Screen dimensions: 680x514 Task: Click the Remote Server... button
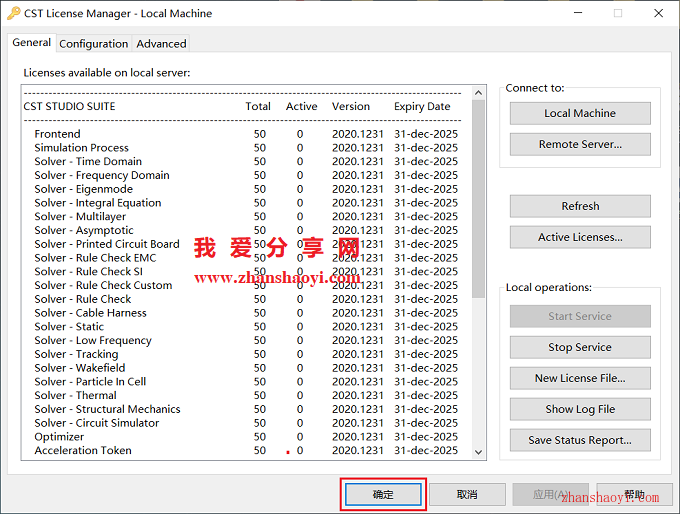click(x=580, y=144)
